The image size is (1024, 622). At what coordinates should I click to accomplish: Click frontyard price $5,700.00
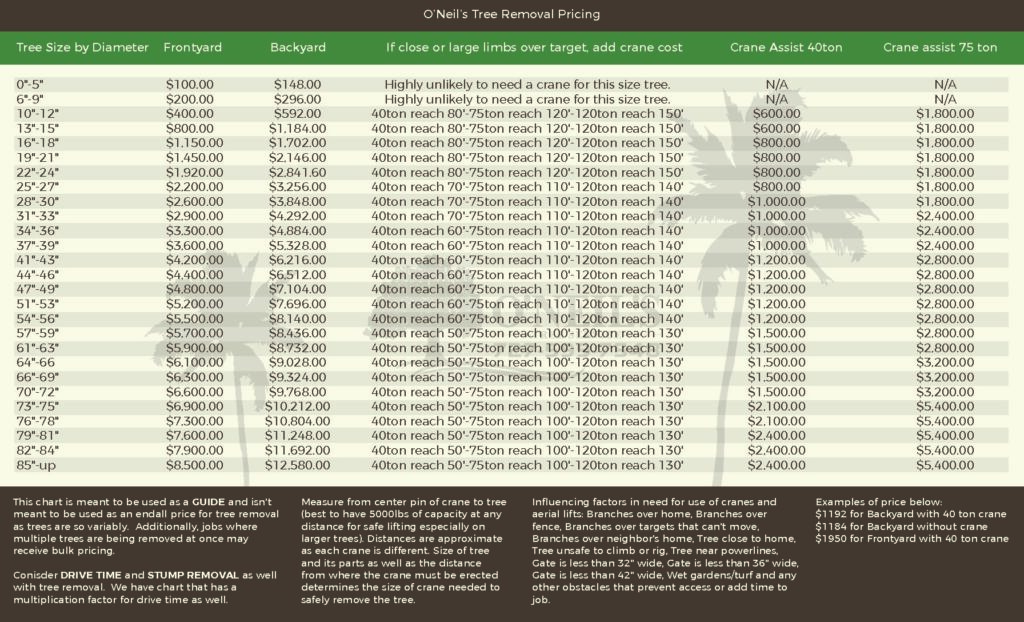click(x=194, y=333)
